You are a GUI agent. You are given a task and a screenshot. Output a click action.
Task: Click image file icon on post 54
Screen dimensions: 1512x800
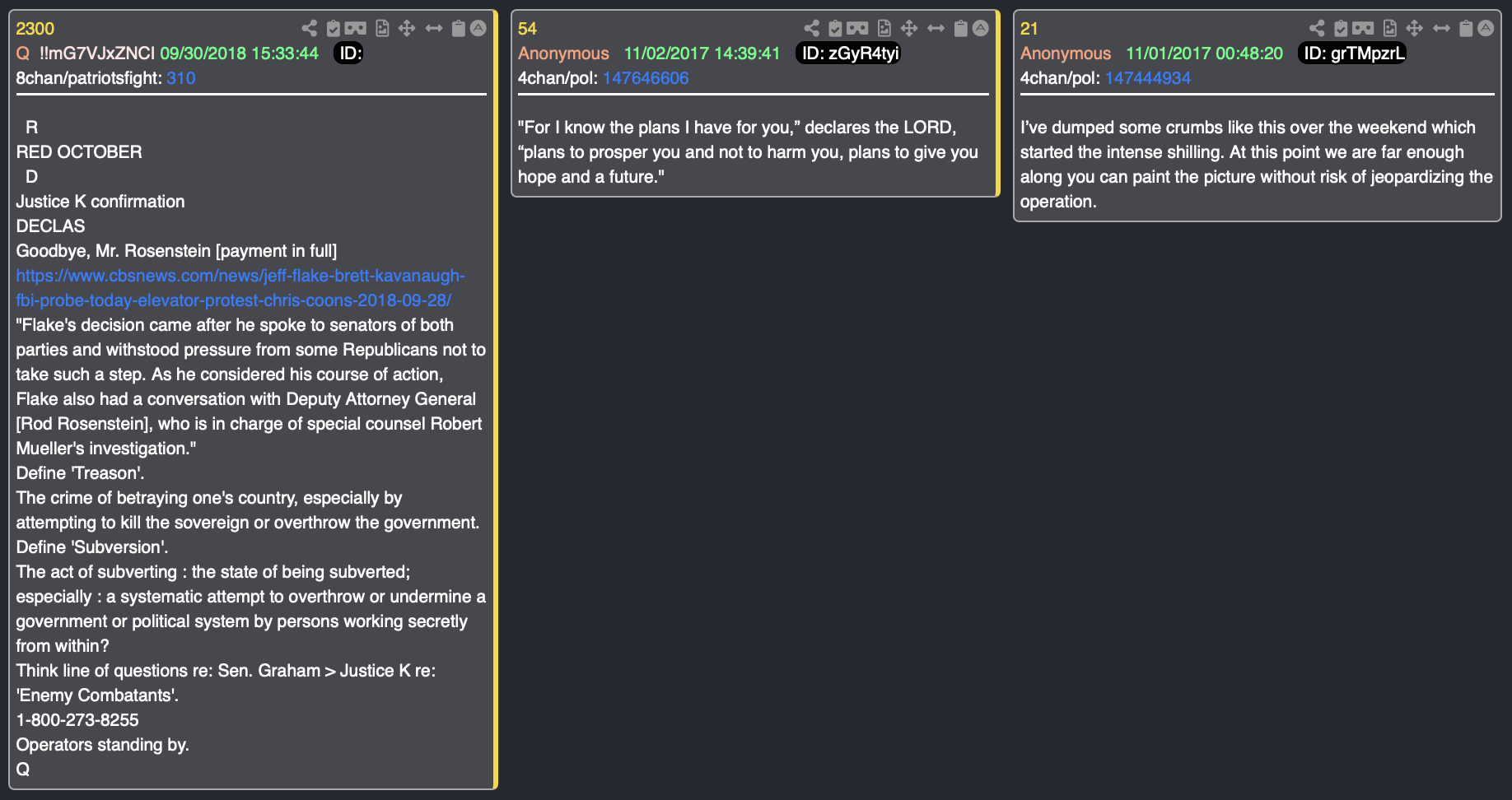[884, 29]
